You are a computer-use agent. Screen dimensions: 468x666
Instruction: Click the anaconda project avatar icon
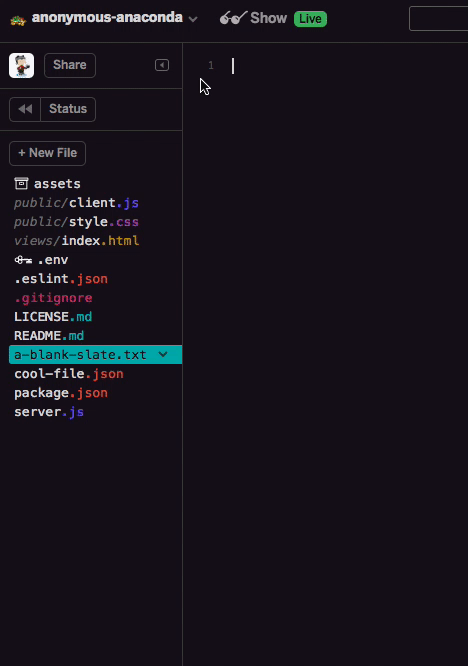(18, 20)
